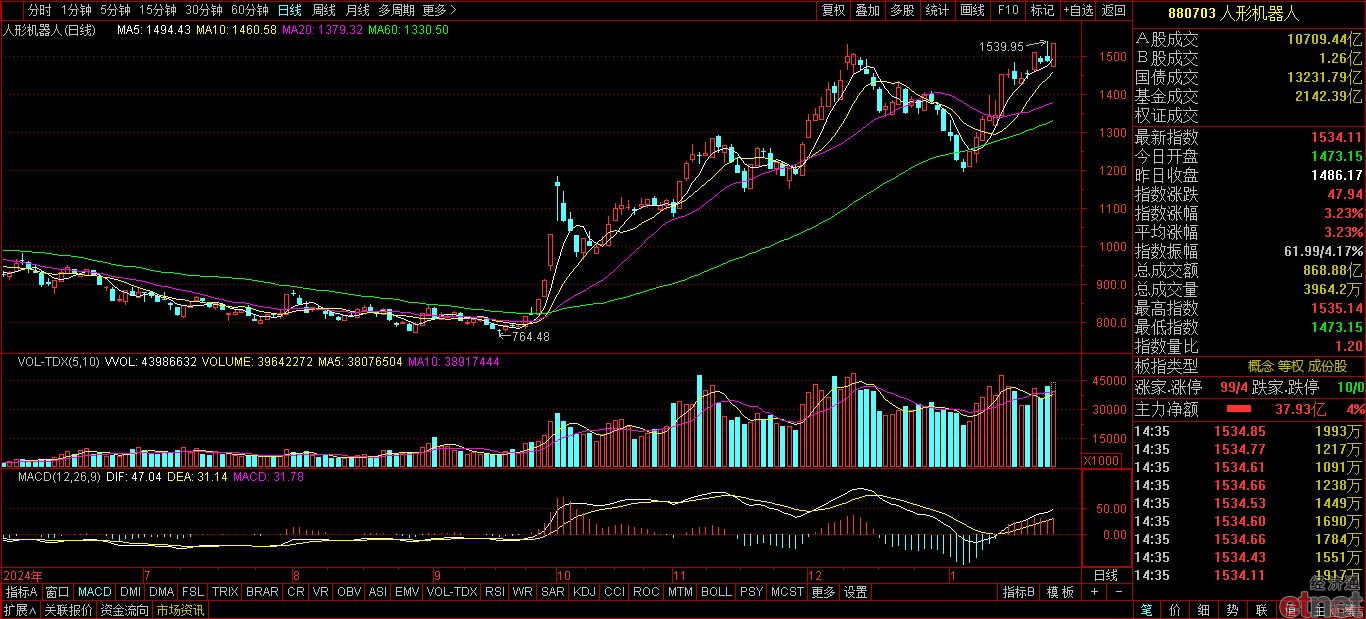Viewport: 1366px width, 619px height.
Task: Toggle the TRIX indicator
Action: pos(225,592)
